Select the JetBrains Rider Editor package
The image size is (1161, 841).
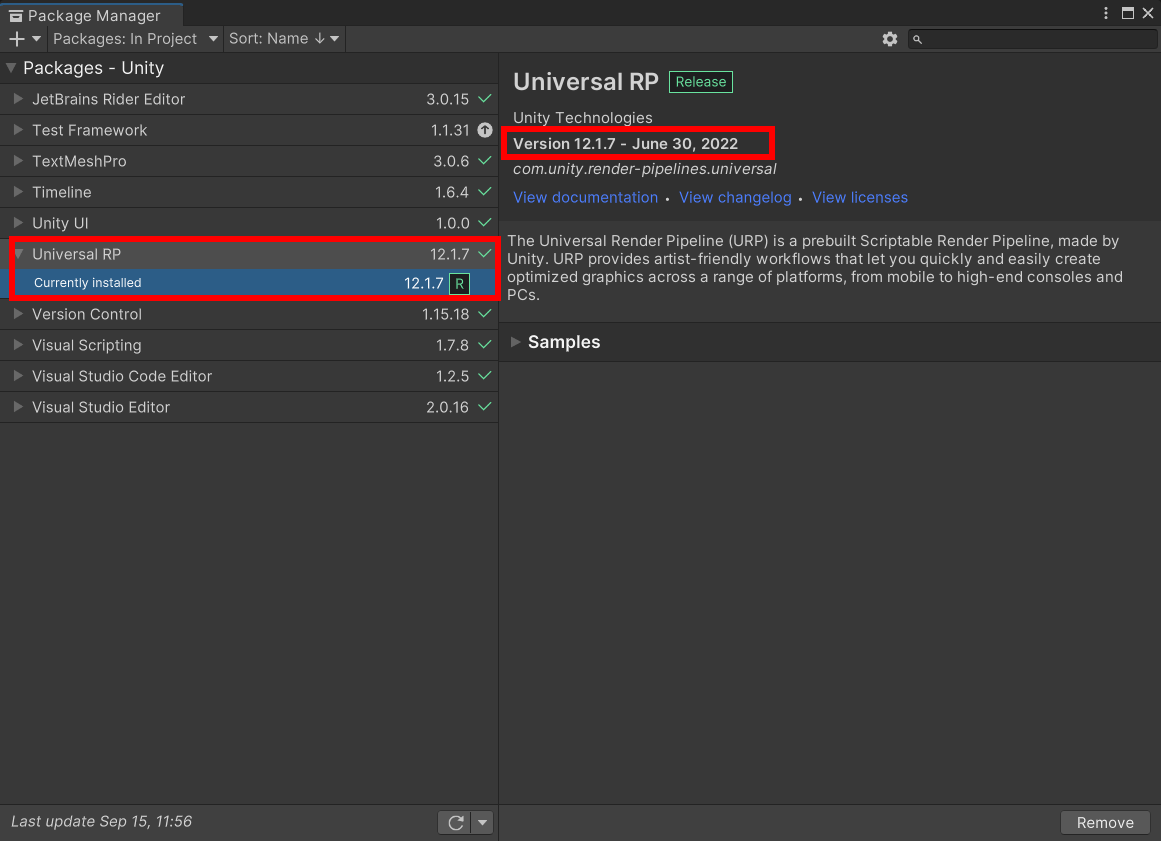coord(249,99)
